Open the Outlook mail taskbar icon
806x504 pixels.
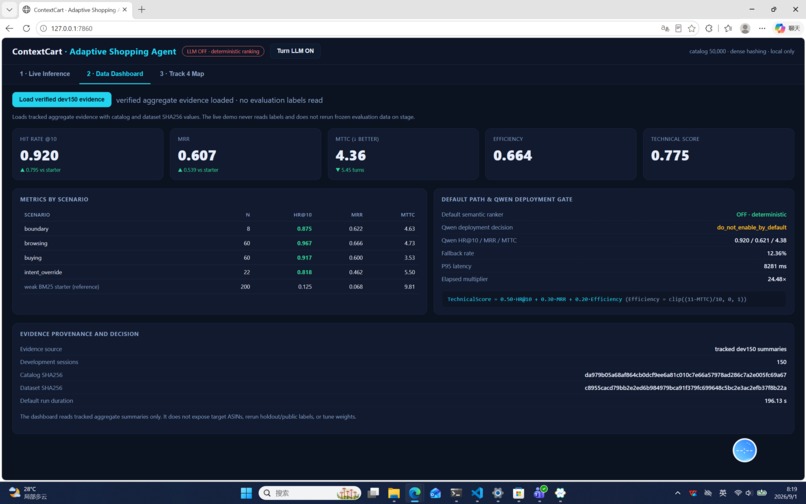(x=435, y=493)
